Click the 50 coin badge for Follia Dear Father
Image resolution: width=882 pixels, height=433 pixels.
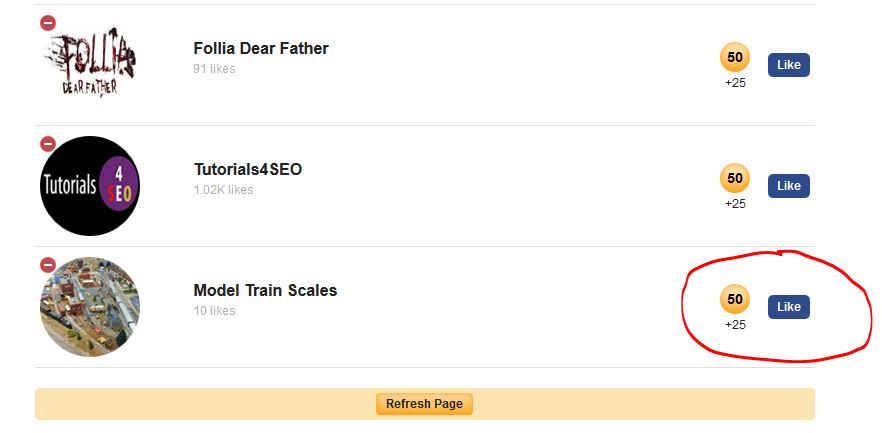(735, 57)
